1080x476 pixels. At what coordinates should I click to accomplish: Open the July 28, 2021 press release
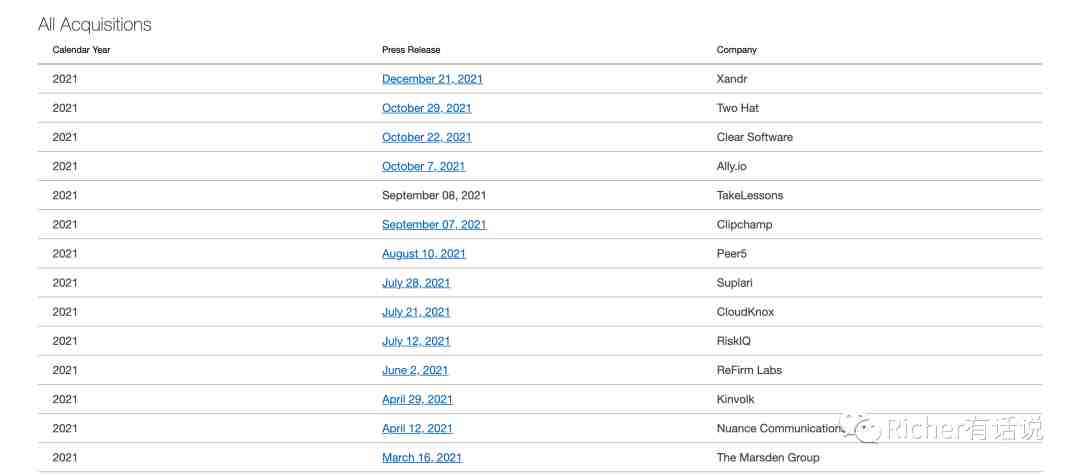(x=416, y=282)
